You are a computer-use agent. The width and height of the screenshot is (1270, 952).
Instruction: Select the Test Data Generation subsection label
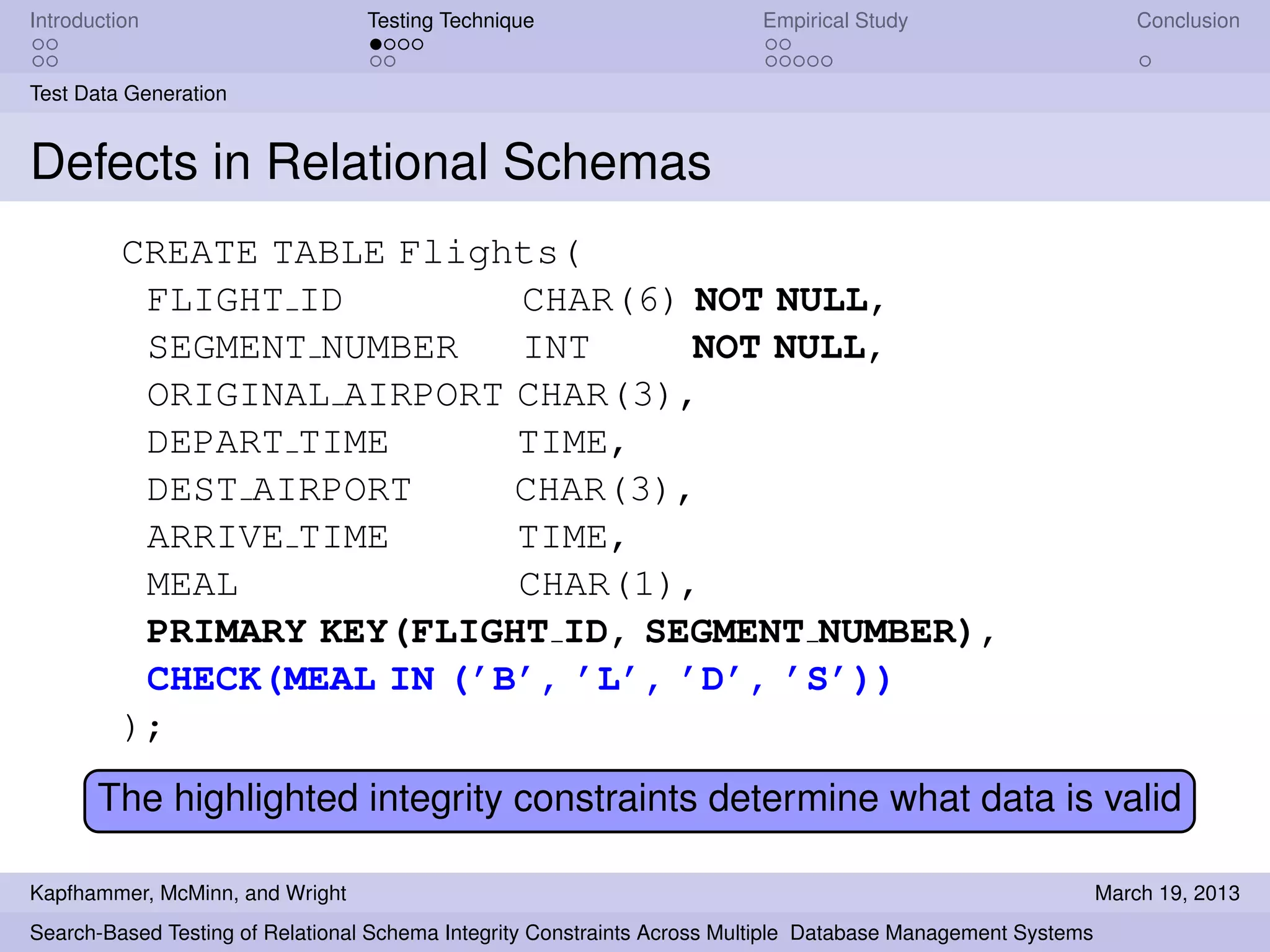(x=128, y=94)
